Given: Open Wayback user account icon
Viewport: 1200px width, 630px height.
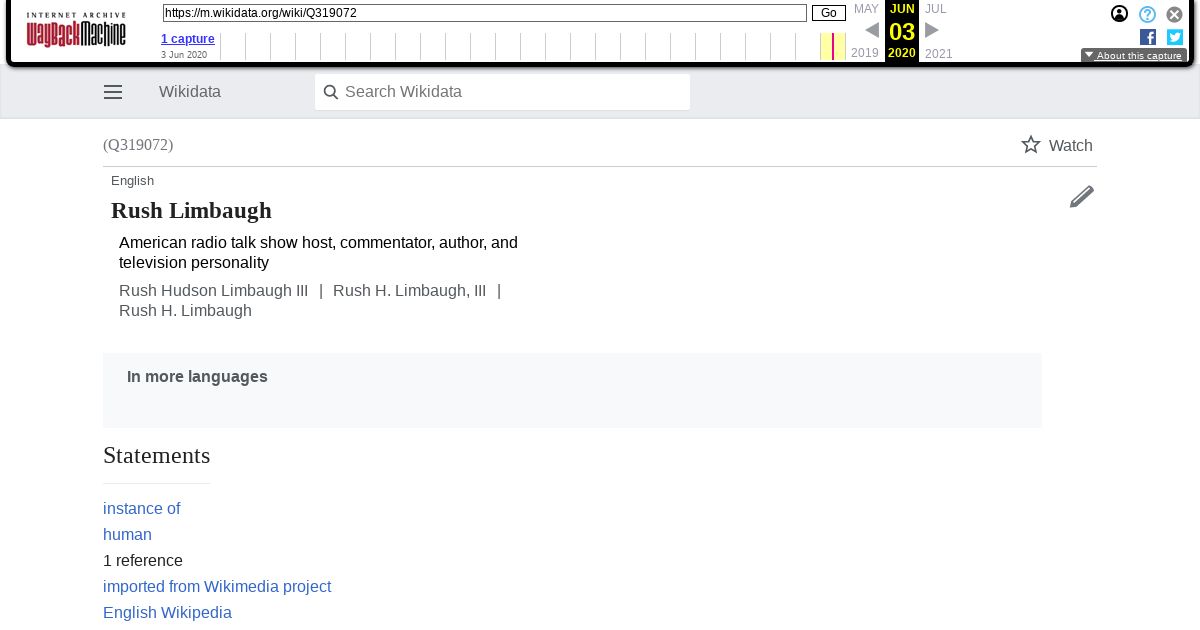Looking at the screenshot, I should point(1120,14).
